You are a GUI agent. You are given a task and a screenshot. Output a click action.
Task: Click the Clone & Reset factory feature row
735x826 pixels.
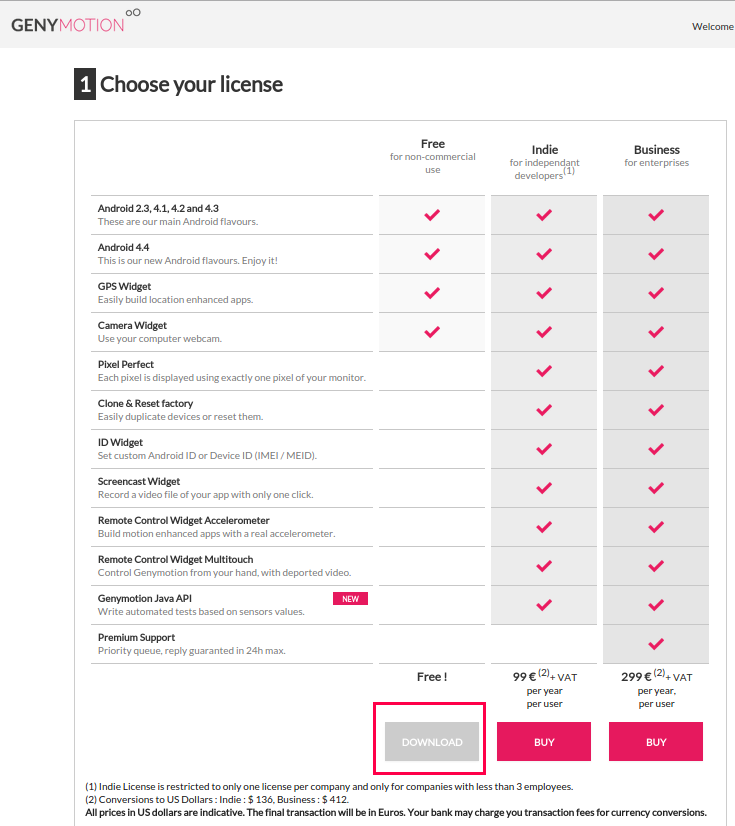click(232, 410)
